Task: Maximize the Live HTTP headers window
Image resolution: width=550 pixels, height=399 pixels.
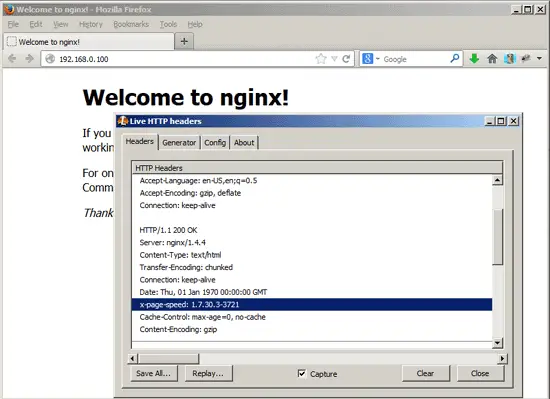Action: point(501,121)
